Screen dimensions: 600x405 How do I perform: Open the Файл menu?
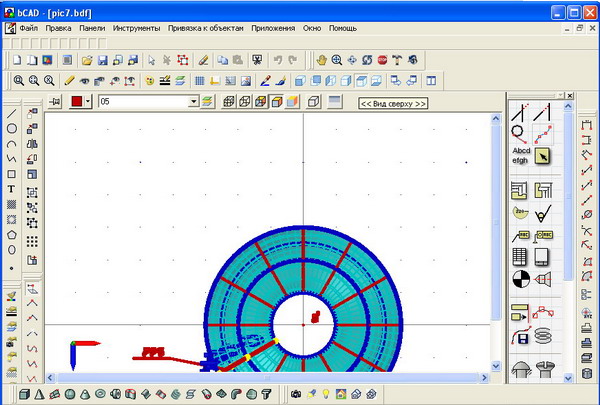[28, 27]
